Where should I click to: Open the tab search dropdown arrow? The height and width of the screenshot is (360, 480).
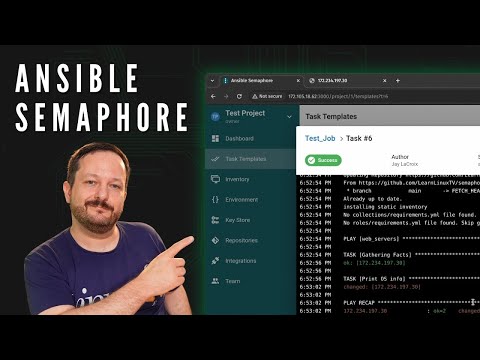pos(212,81)
